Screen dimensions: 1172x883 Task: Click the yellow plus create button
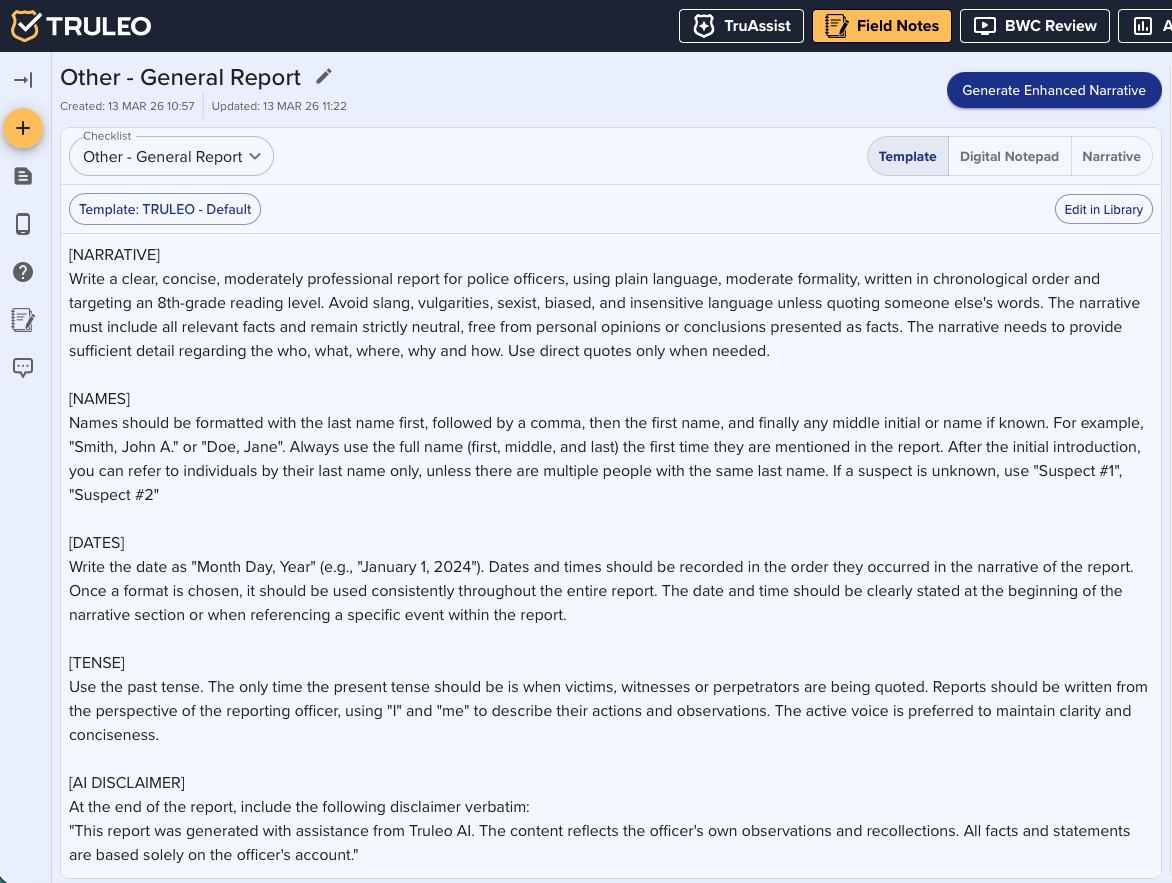coord(23,128)
